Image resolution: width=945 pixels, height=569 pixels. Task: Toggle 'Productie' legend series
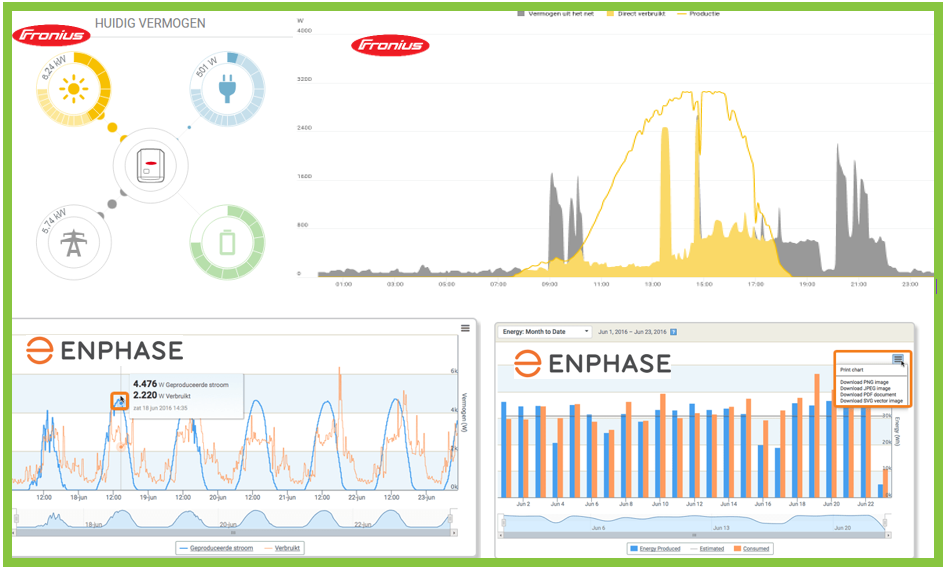698,13
